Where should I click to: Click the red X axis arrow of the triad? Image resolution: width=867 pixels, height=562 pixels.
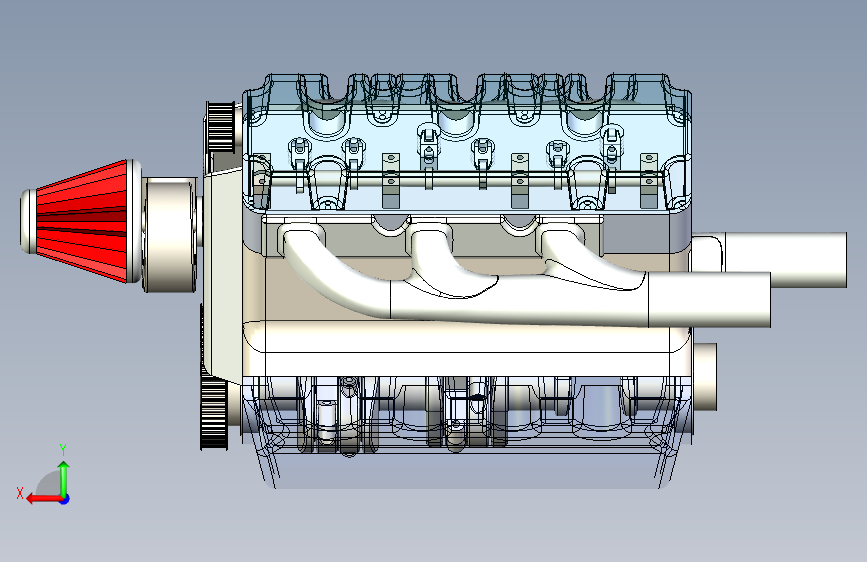(43, 499)
